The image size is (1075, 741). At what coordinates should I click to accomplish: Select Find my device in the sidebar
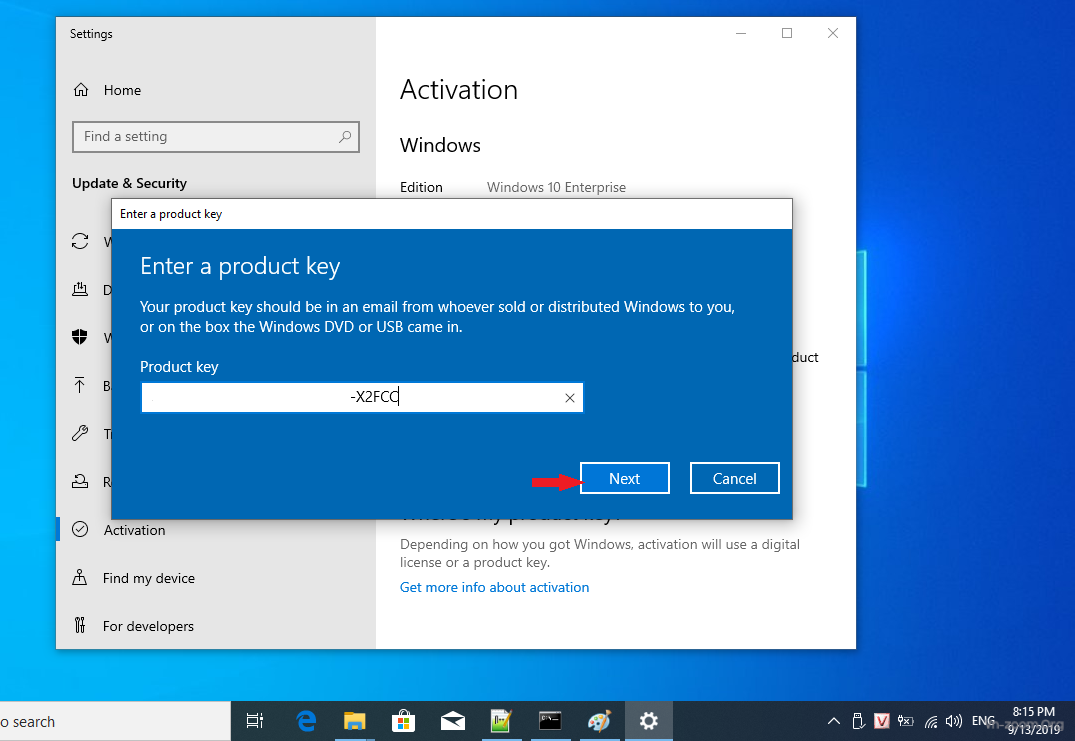click(x=149, y=578)
